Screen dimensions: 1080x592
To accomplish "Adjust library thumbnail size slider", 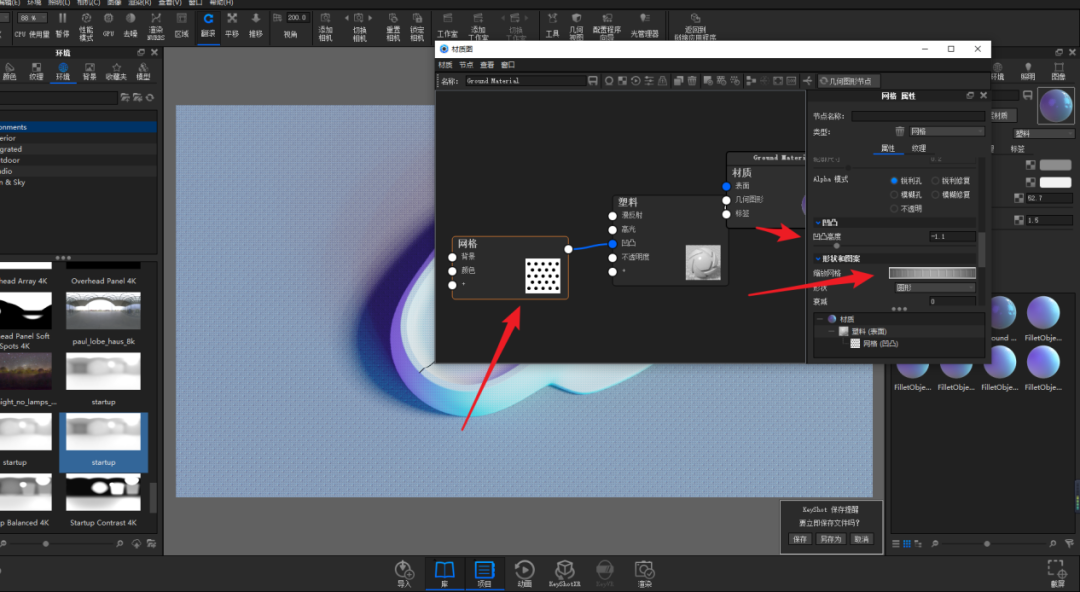I will tap(45, 544).
